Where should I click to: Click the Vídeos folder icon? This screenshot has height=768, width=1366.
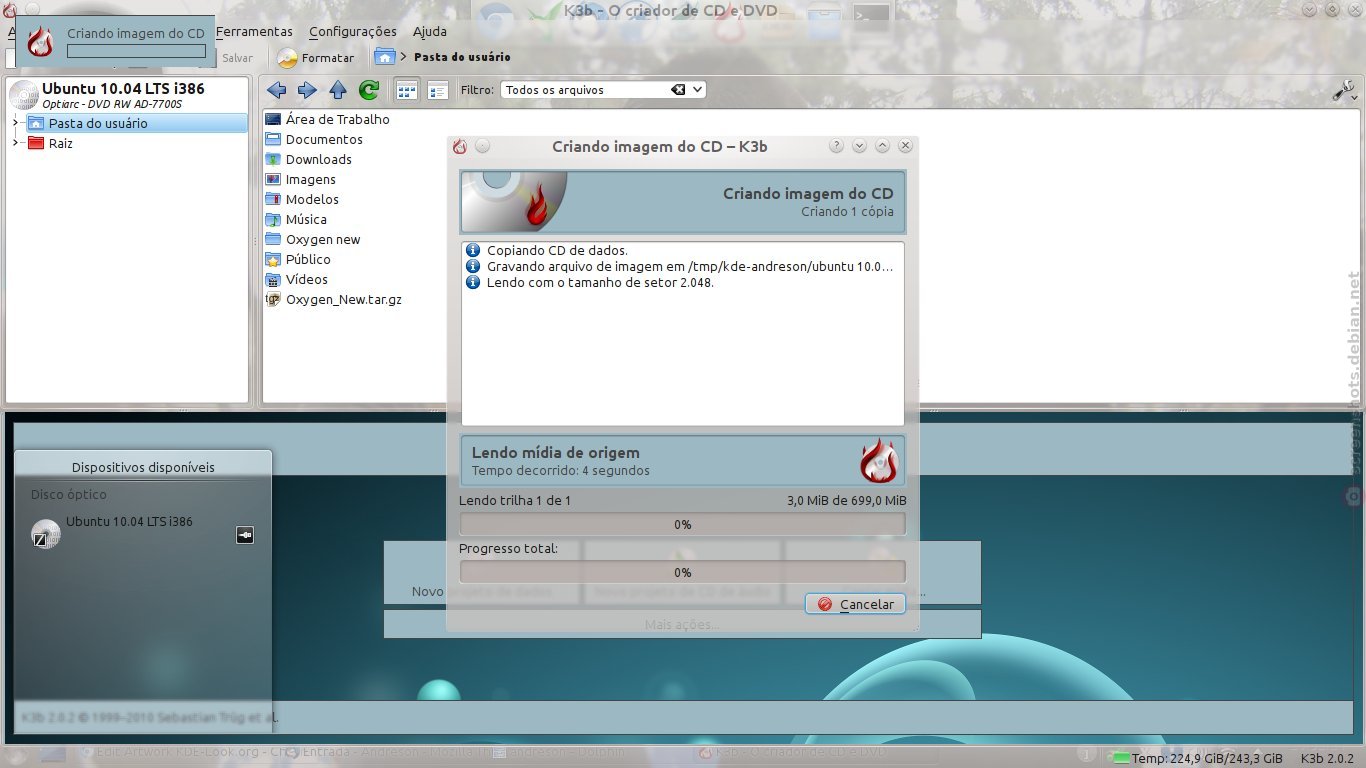tap(273, 279)
